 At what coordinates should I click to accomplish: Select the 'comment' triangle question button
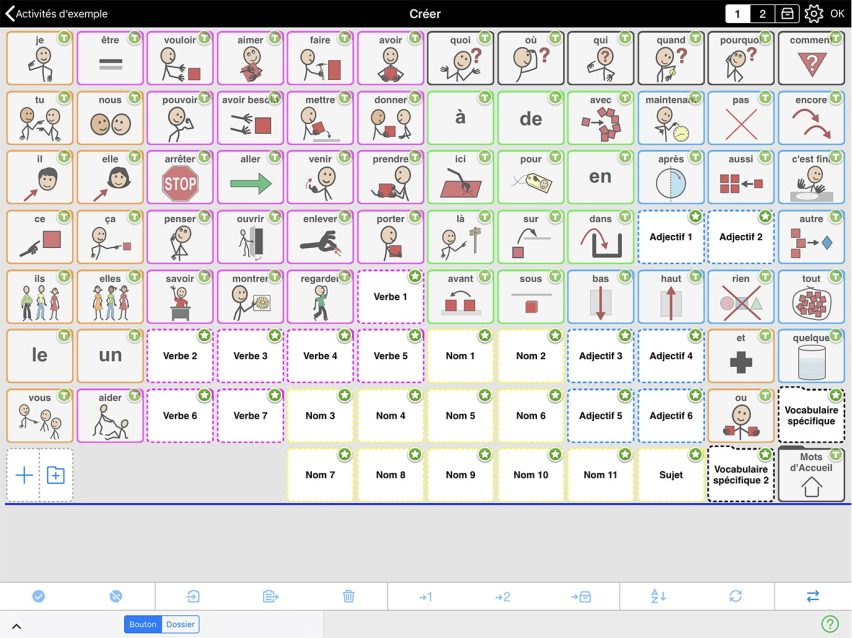(x=811, y=58)
